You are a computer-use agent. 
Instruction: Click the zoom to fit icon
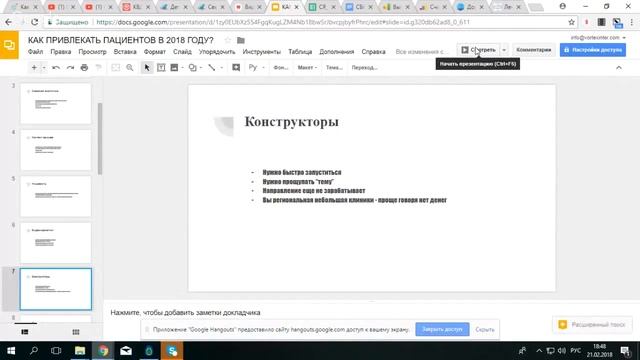coord(116,68)
